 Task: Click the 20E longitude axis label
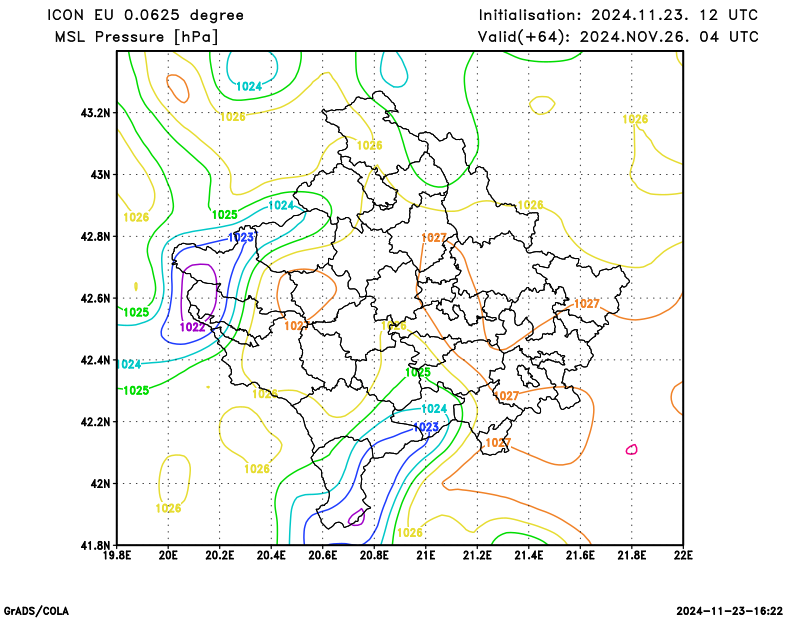[168, 555]
